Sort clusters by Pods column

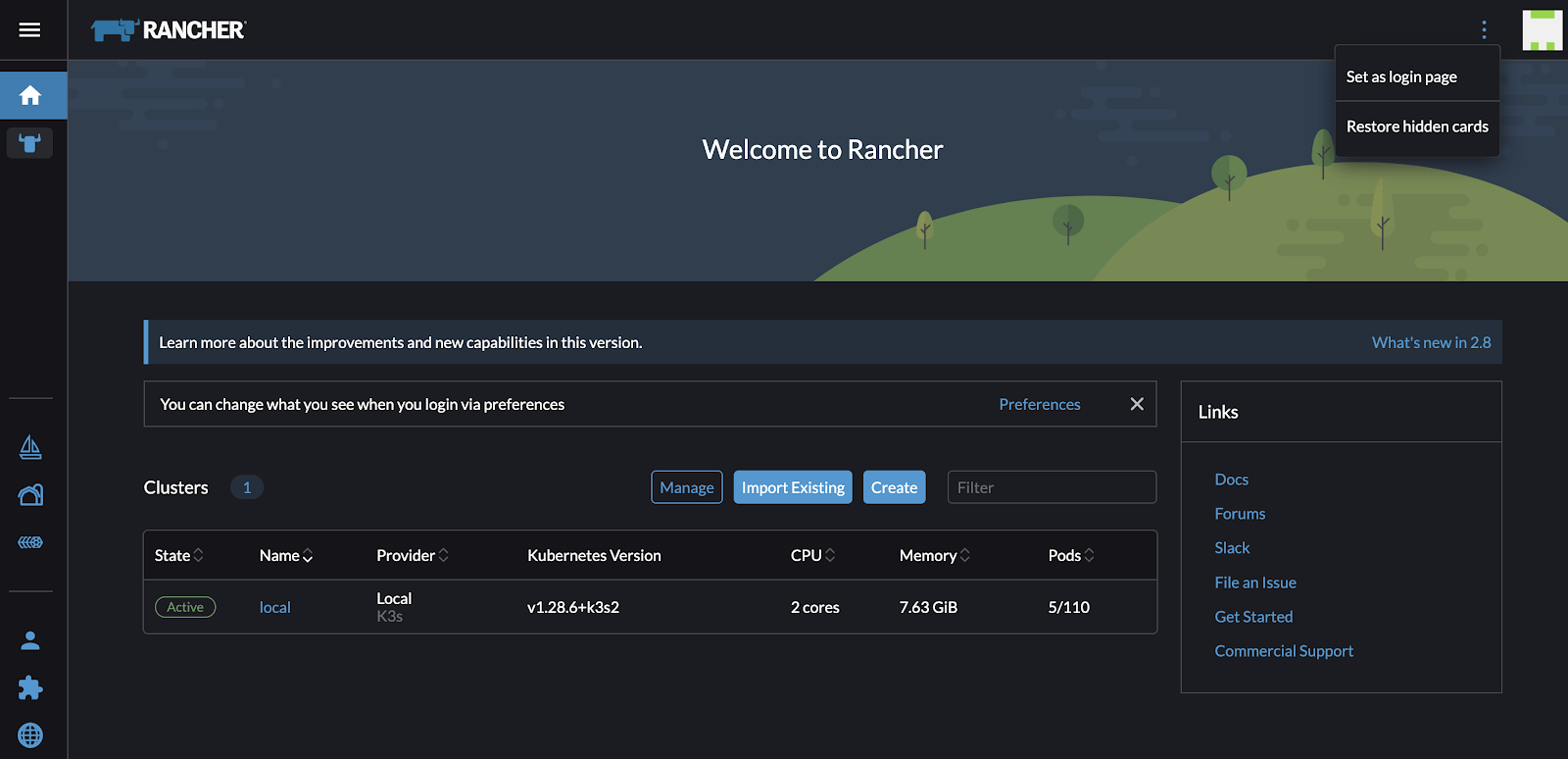click(x=1071, y=555)
